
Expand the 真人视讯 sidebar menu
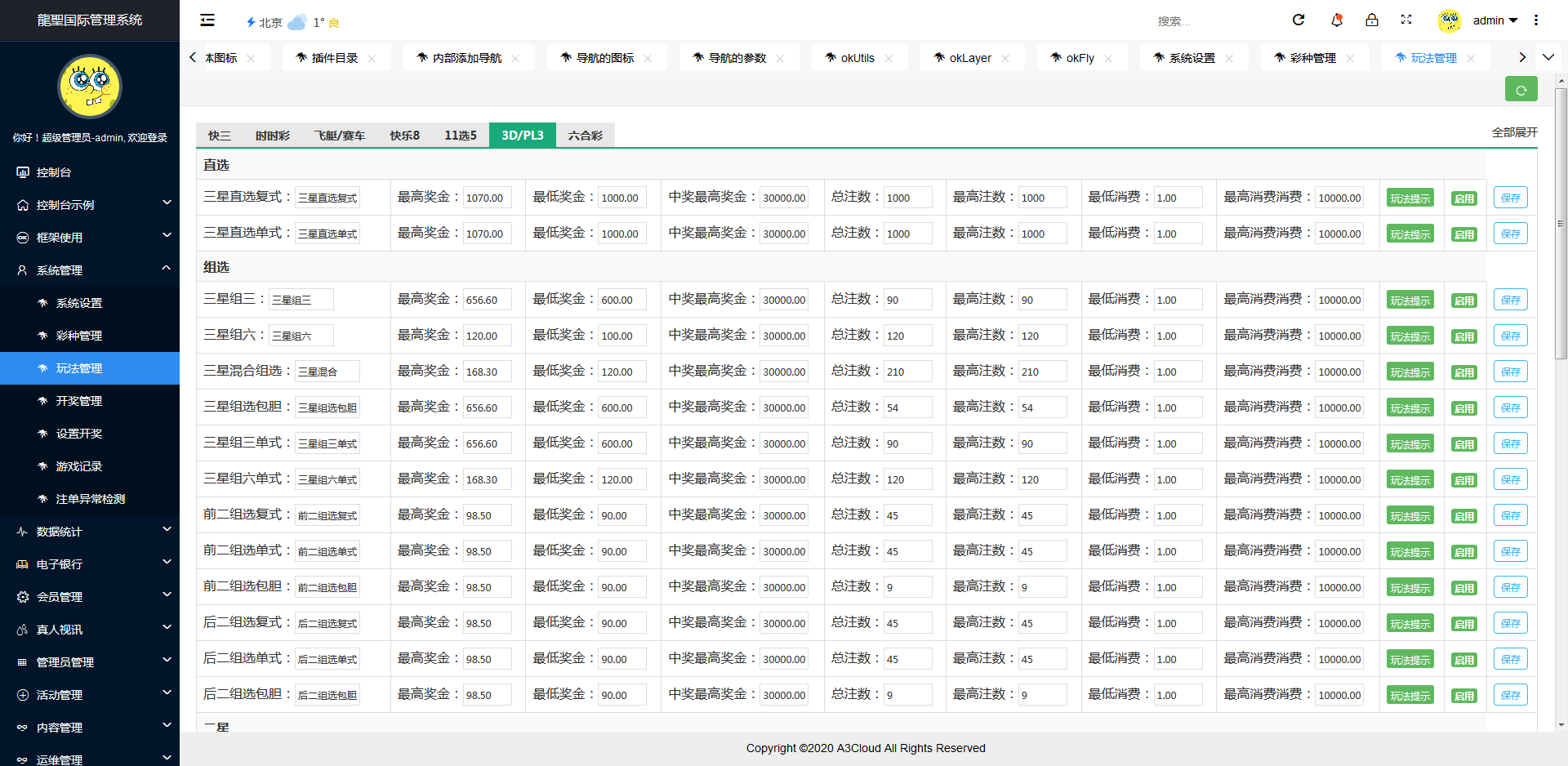pos(90,630)
